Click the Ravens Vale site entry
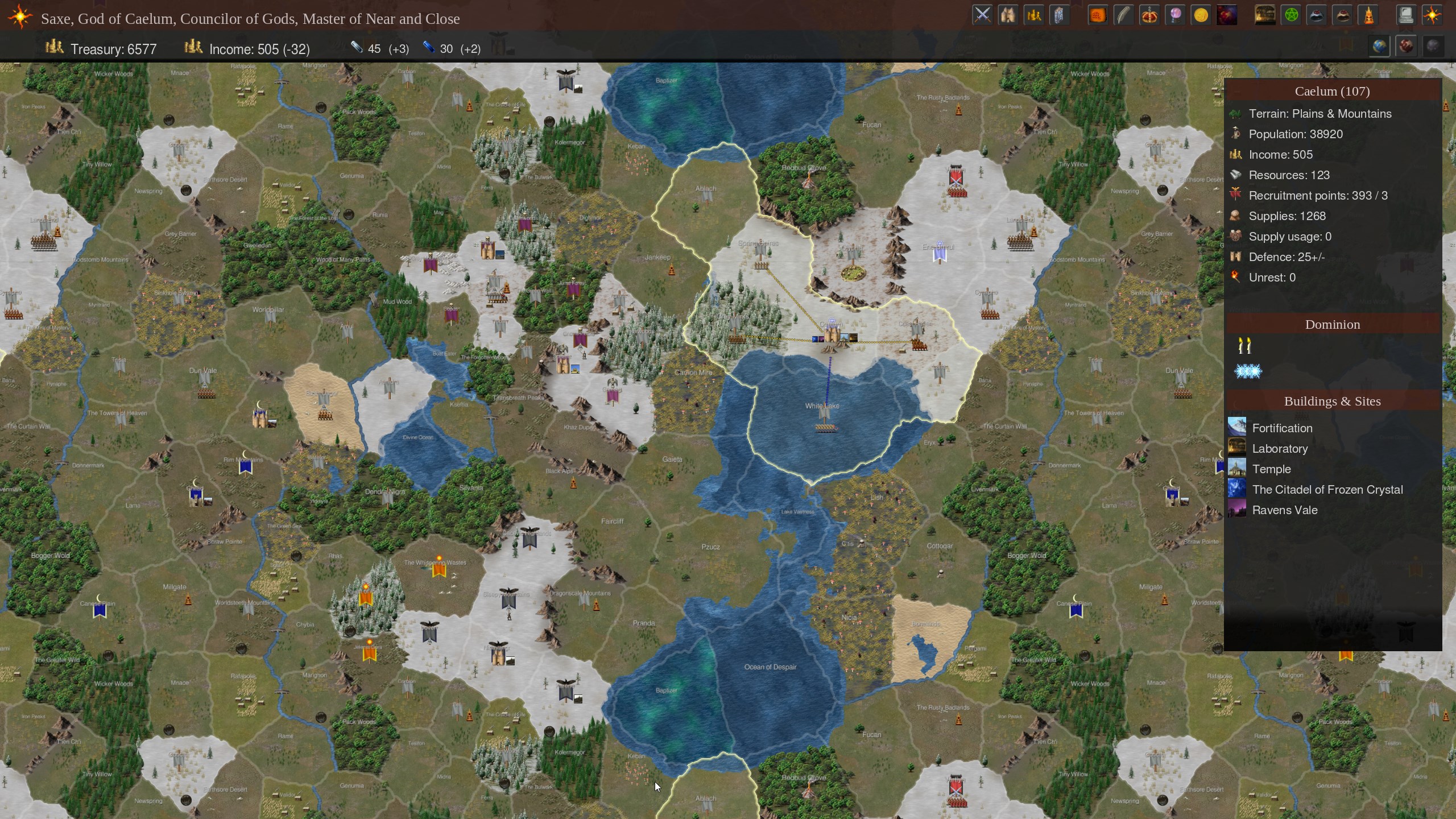Screen dimensions: 1456x819 [x=1284, y=510]
